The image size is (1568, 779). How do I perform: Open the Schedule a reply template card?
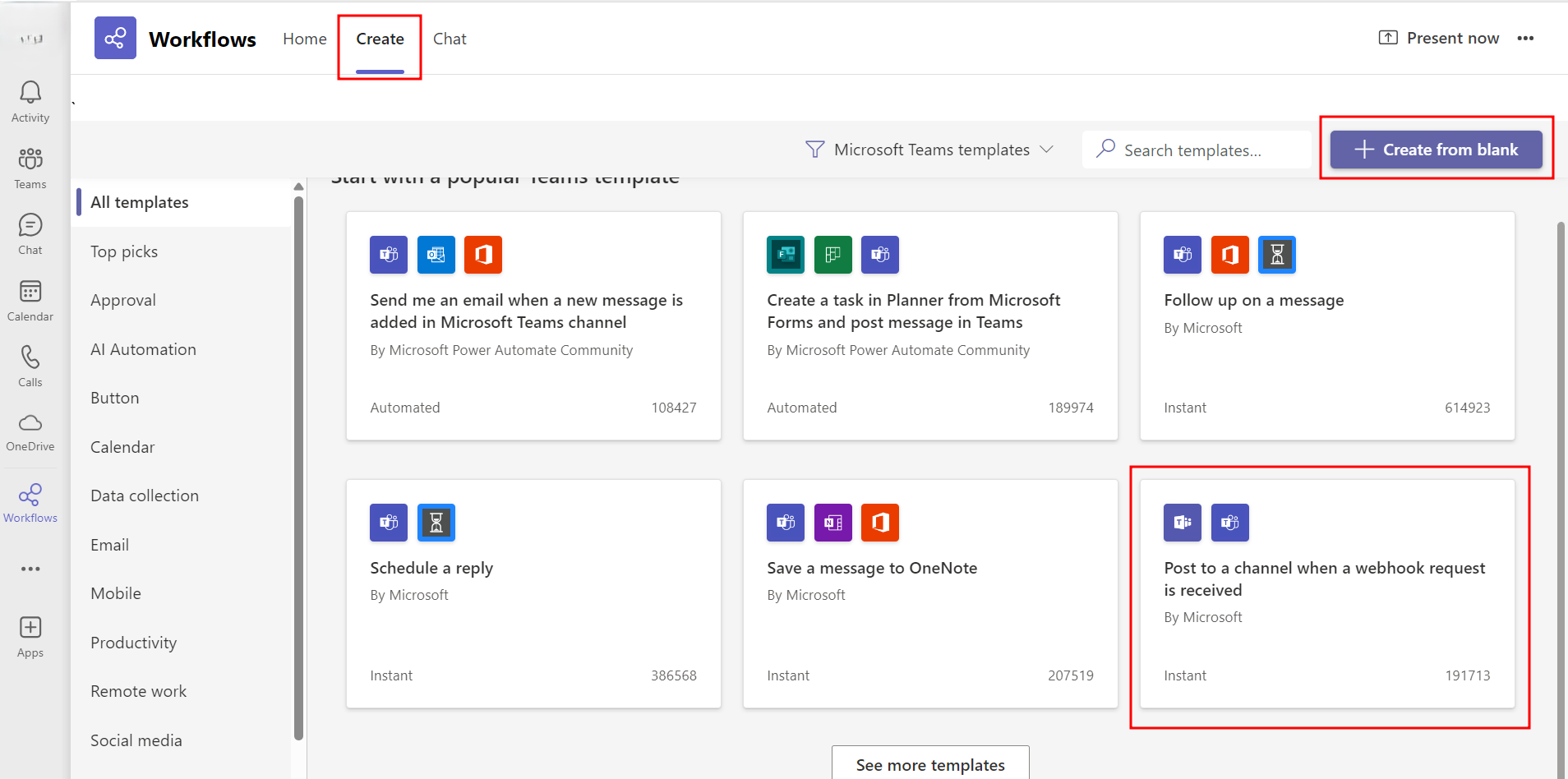[533, 593]
